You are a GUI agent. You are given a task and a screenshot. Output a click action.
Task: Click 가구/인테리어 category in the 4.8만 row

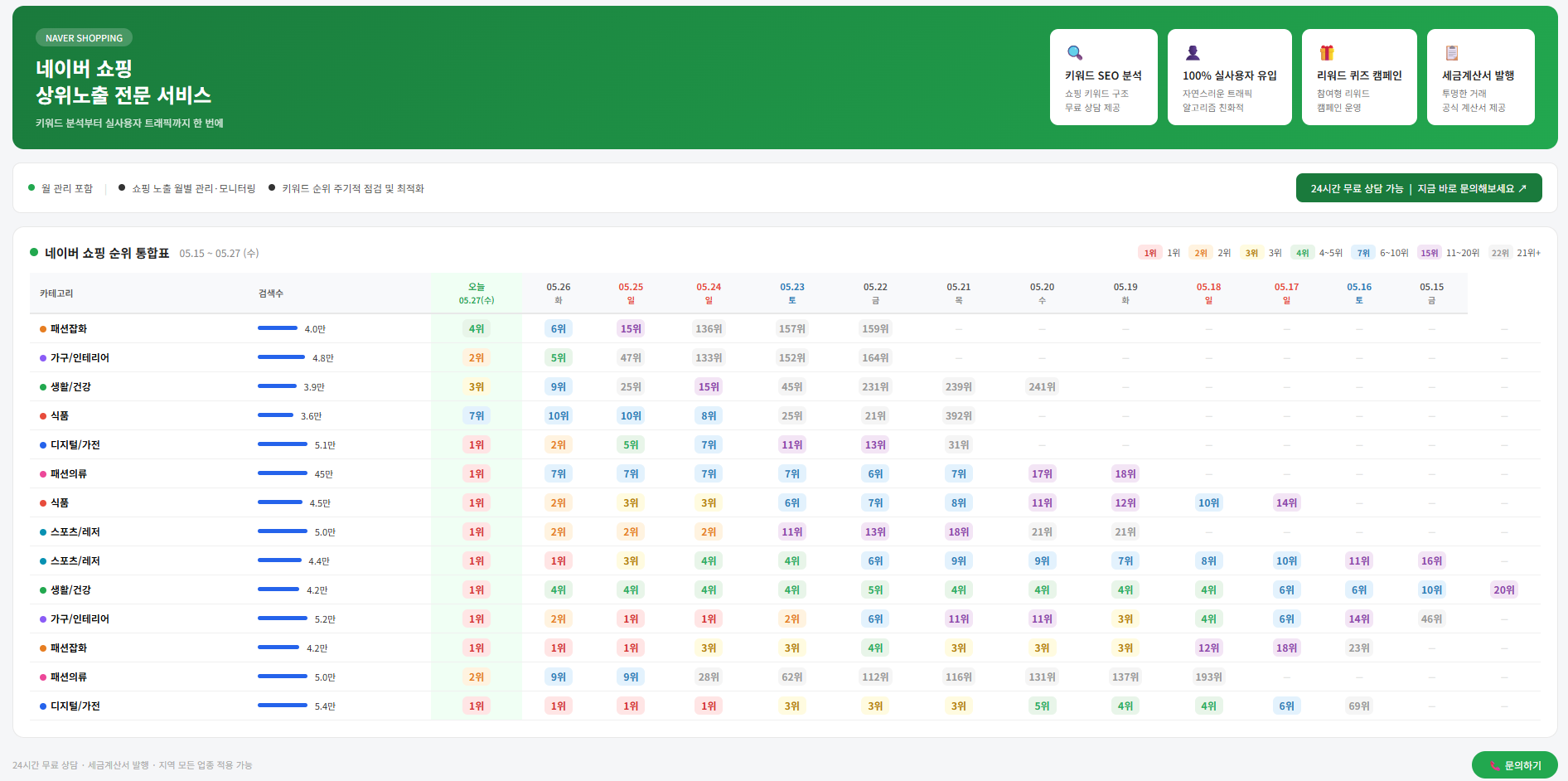pos(80,357)
